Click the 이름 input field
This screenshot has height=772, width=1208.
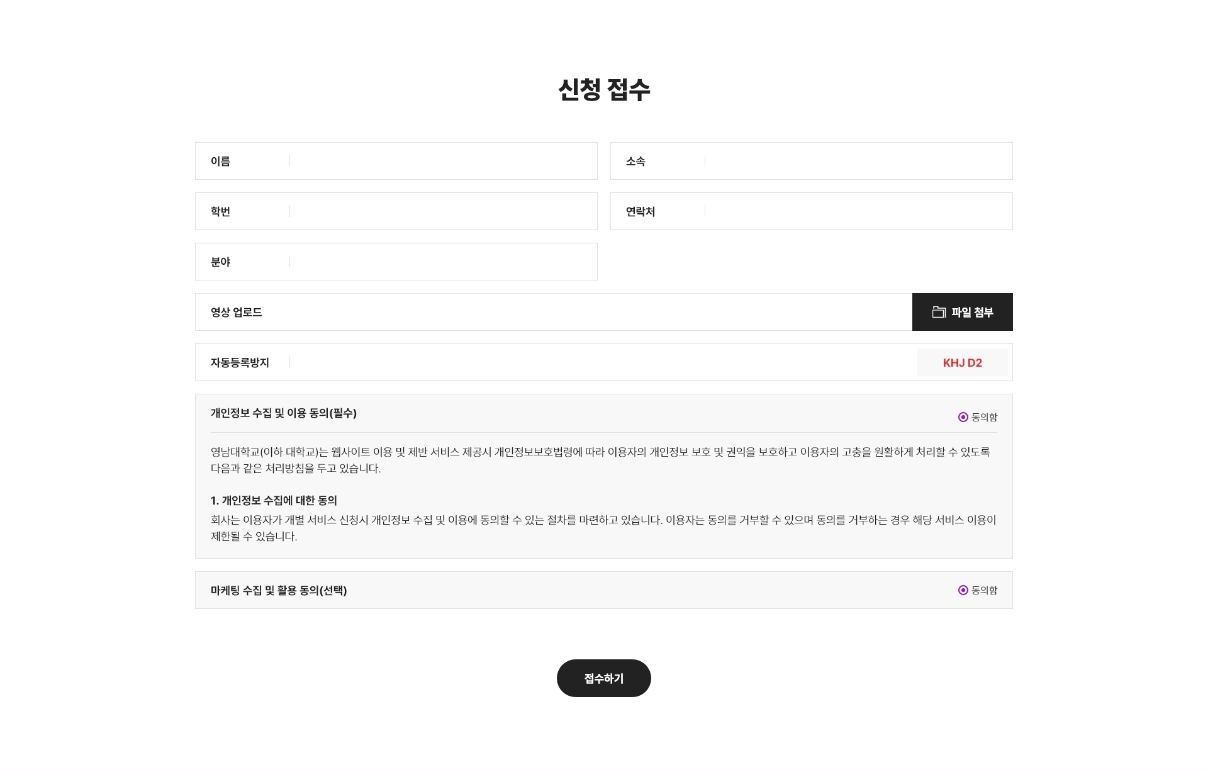(x=443, y=161)
